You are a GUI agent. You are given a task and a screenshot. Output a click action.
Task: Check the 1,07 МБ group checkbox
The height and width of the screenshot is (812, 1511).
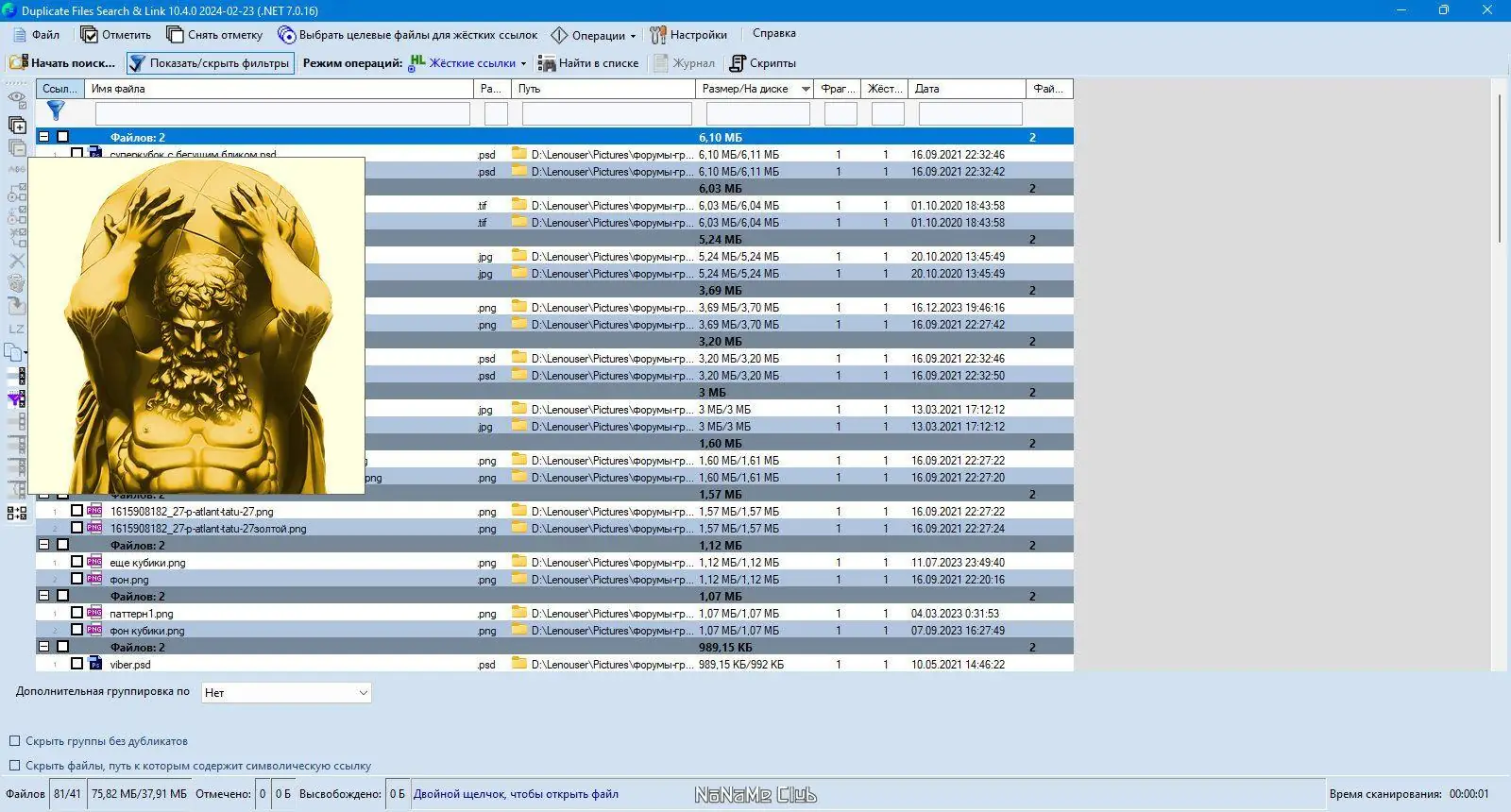[63, 596]
